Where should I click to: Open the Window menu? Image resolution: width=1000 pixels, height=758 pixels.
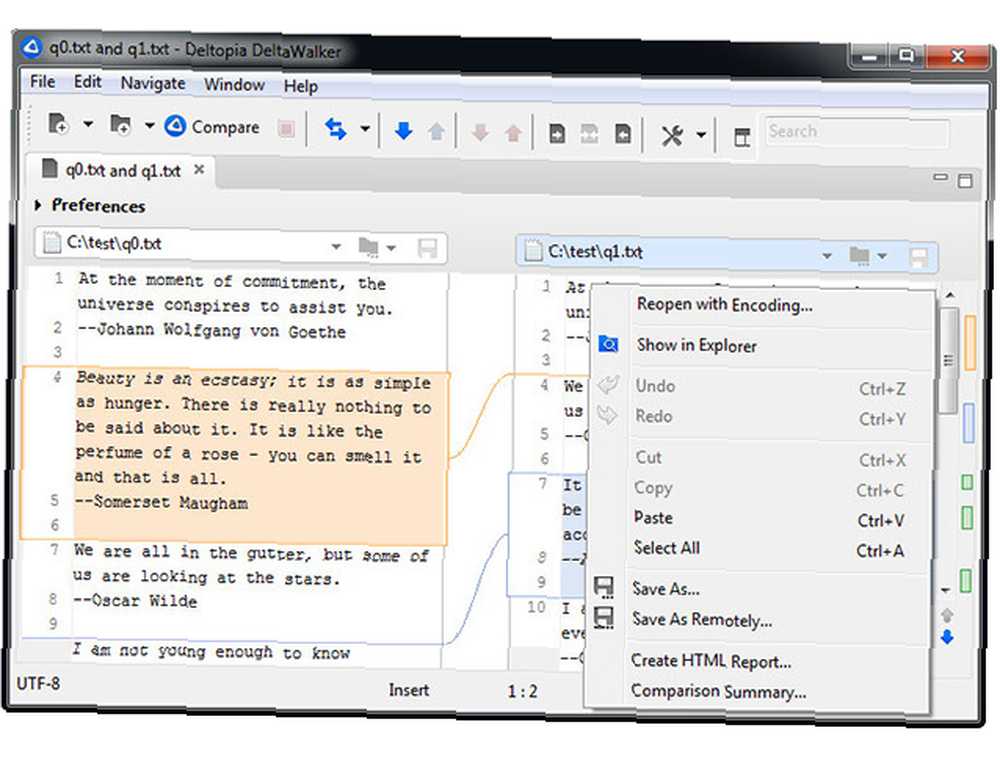tap(234, 85)
